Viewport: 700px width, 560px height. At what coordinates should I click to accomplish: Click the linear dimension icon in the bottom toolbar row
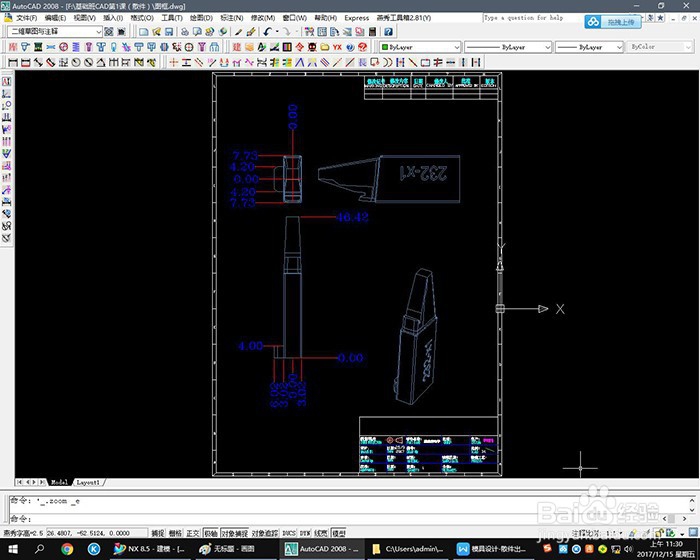(x=13, y=63)
